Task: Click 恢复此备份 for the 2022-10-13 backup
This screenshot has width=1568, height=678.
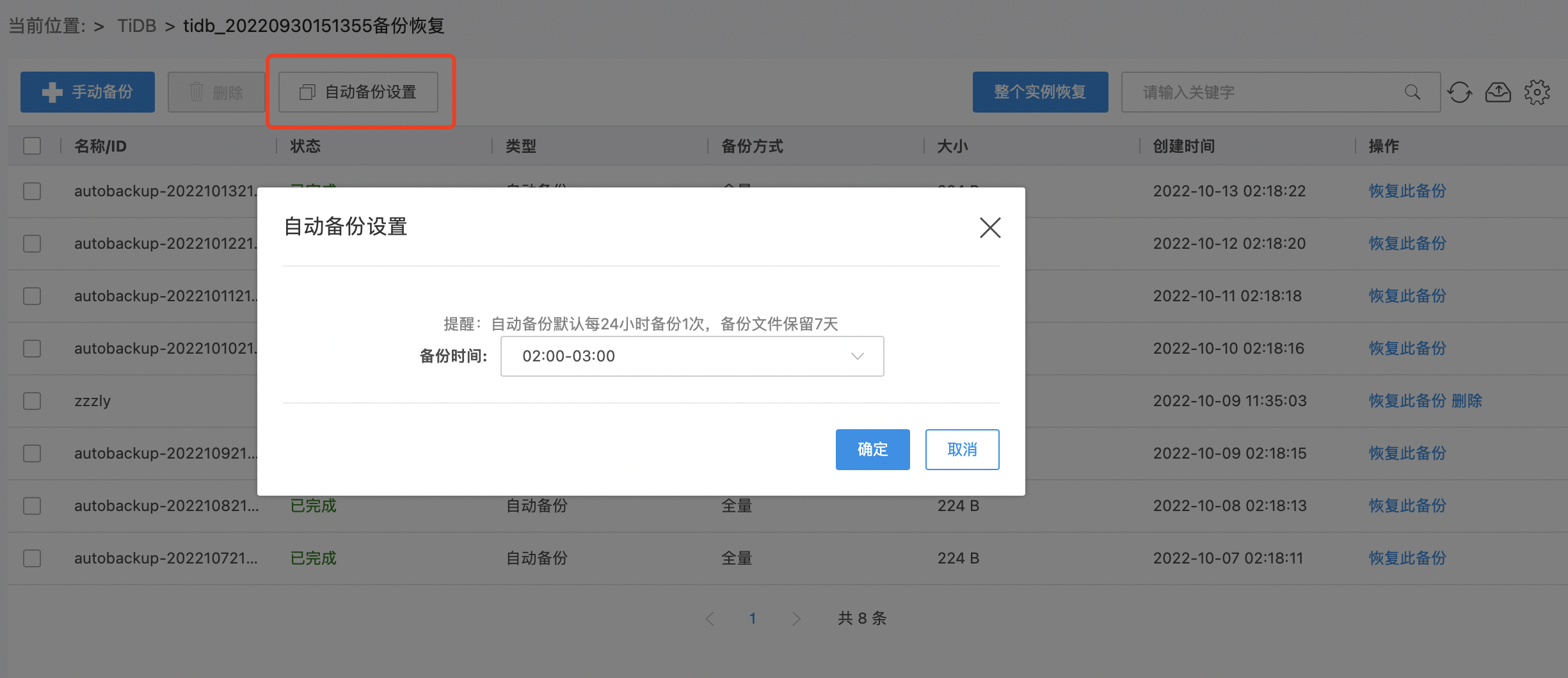Action: 1407,191
